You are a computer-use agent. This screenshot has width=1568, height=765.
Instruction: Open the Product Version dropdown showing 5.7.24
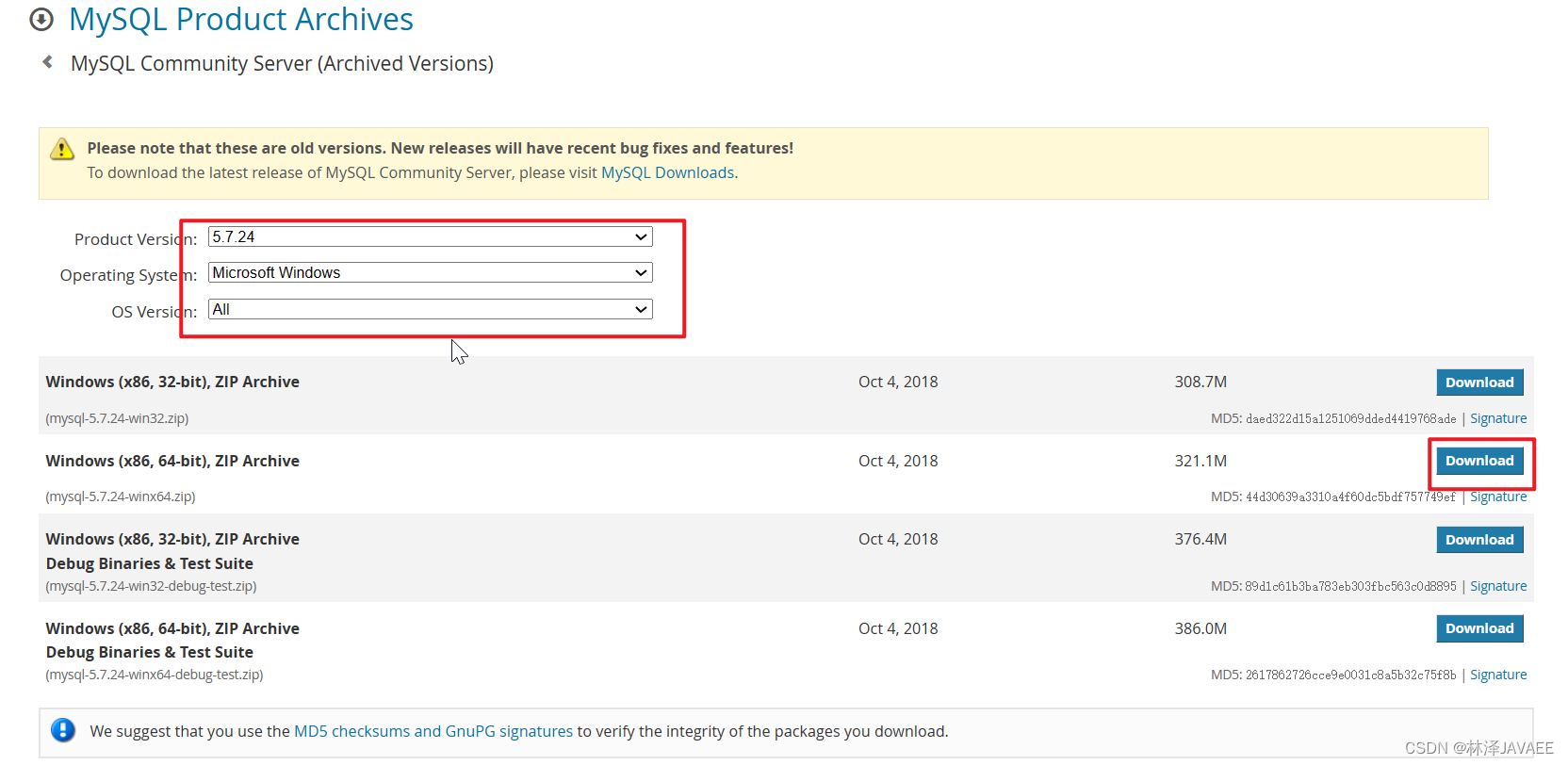point(430,236)
